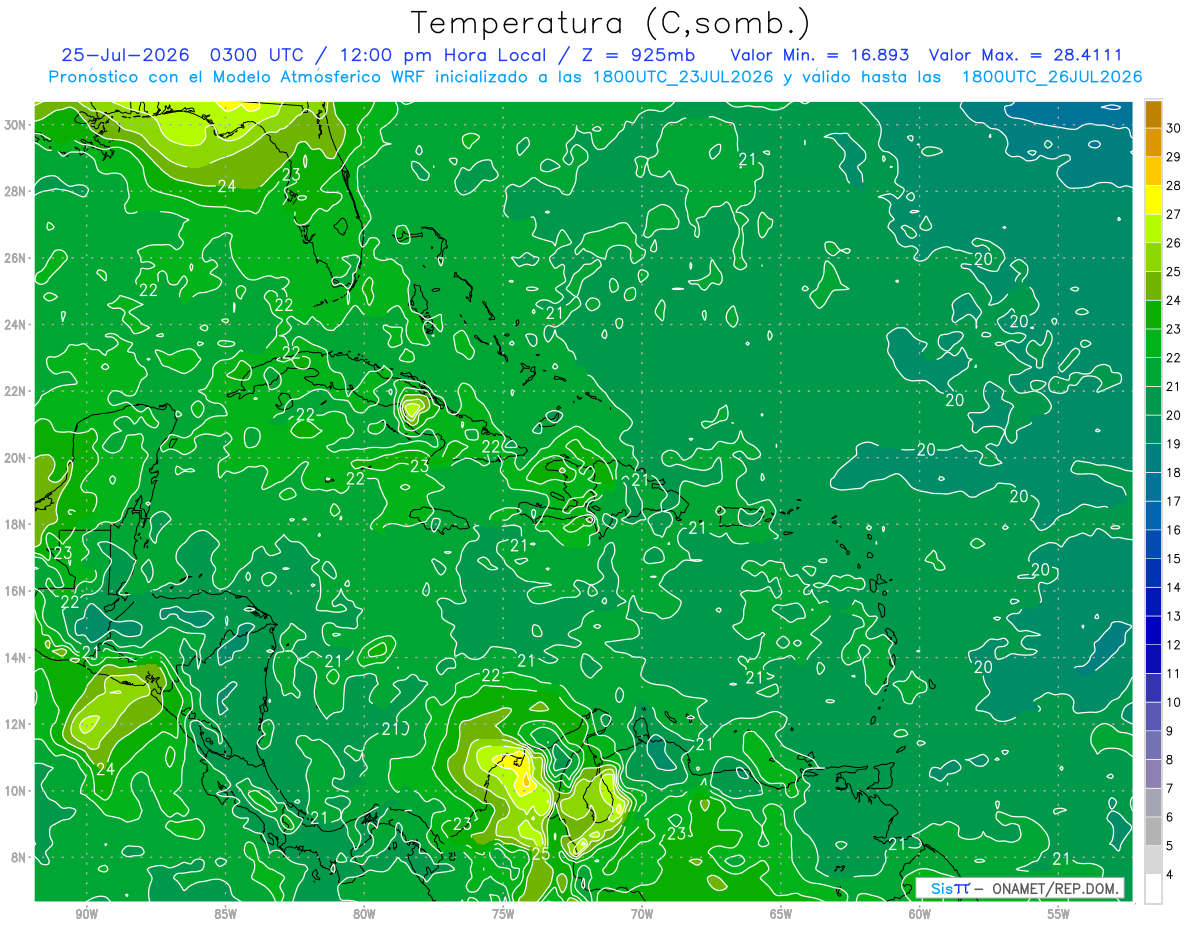Image resolution: width=1200 pixels, height=927 pixels.
Task: Click the yellow legend swatch between 27 and 28
Action: (x=1153, y=199)
